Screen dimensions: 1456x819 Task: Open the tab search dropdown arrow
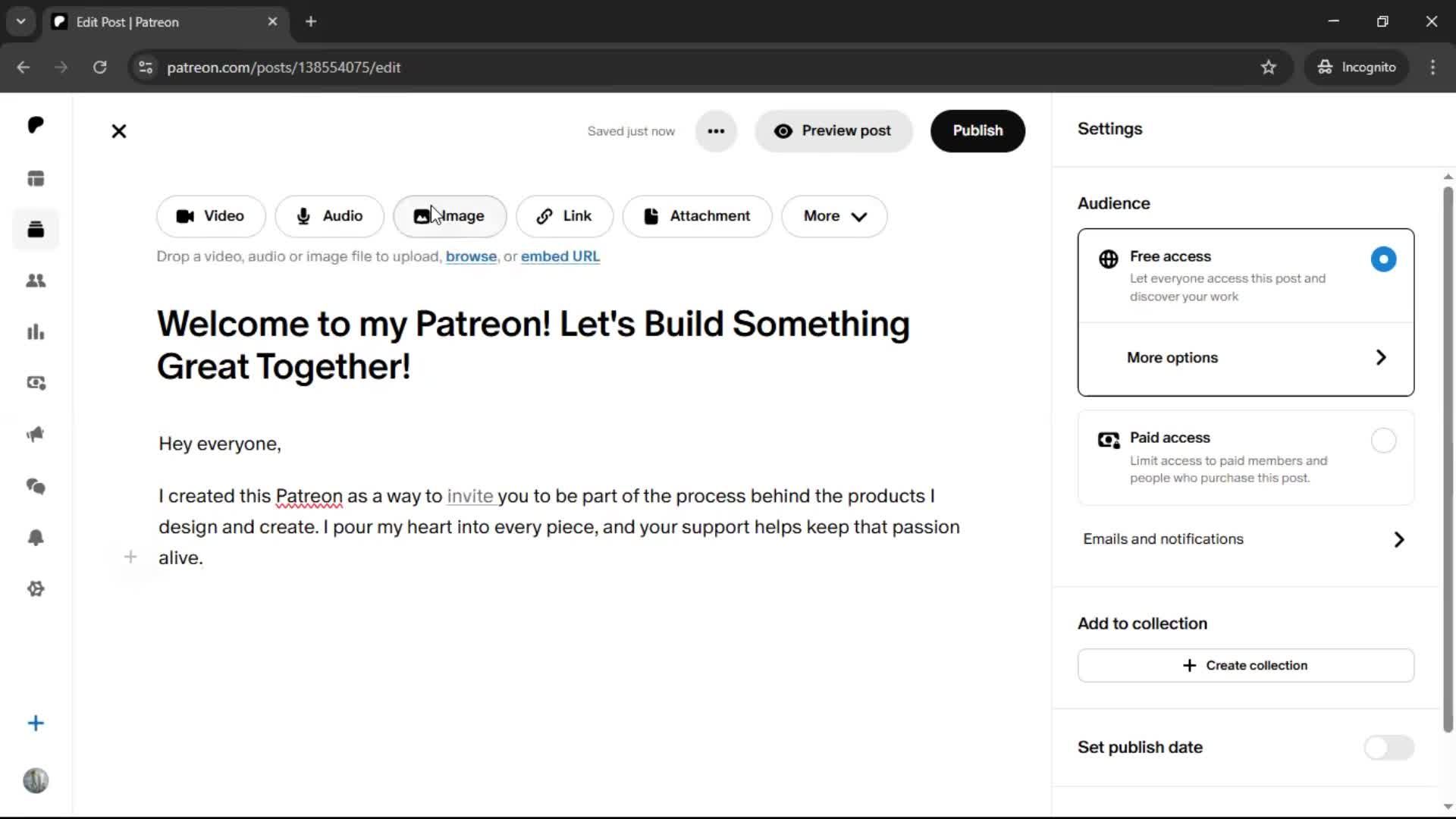(x=21, y=22)
